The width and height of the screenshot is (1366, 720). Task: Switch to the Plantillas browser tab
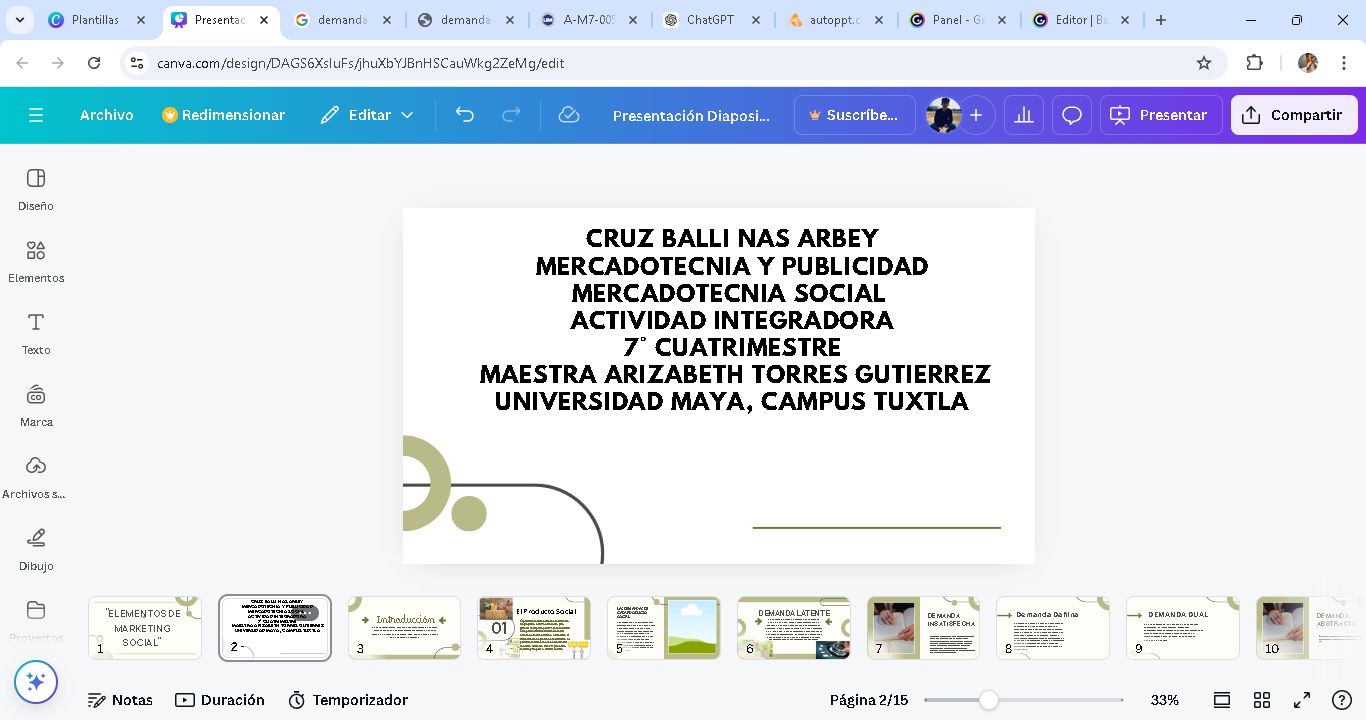click(x=95, y=20)
